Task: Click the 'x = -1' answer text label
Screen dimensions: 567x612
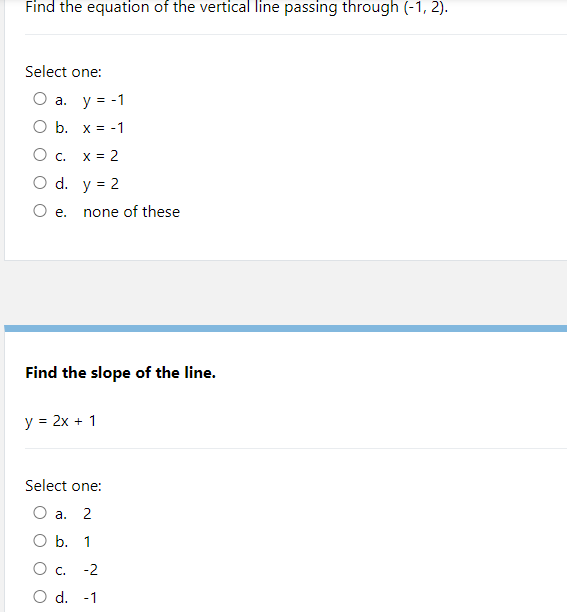Action: point(103,128)
